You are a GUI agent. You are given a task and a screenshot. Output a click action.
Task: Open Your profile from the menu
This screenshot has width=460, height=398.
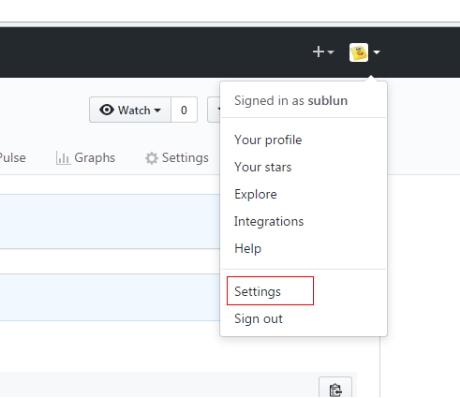(268, 140)
